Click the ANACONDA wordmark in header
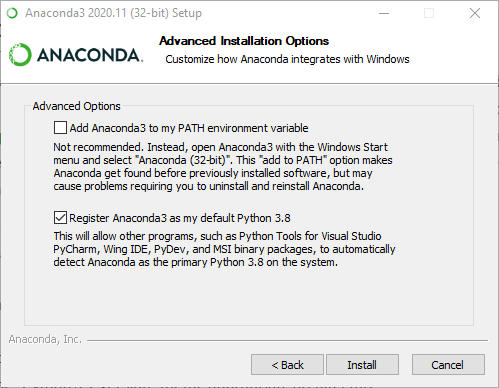This screenshot has width=499, height=388. click(90, 55)
